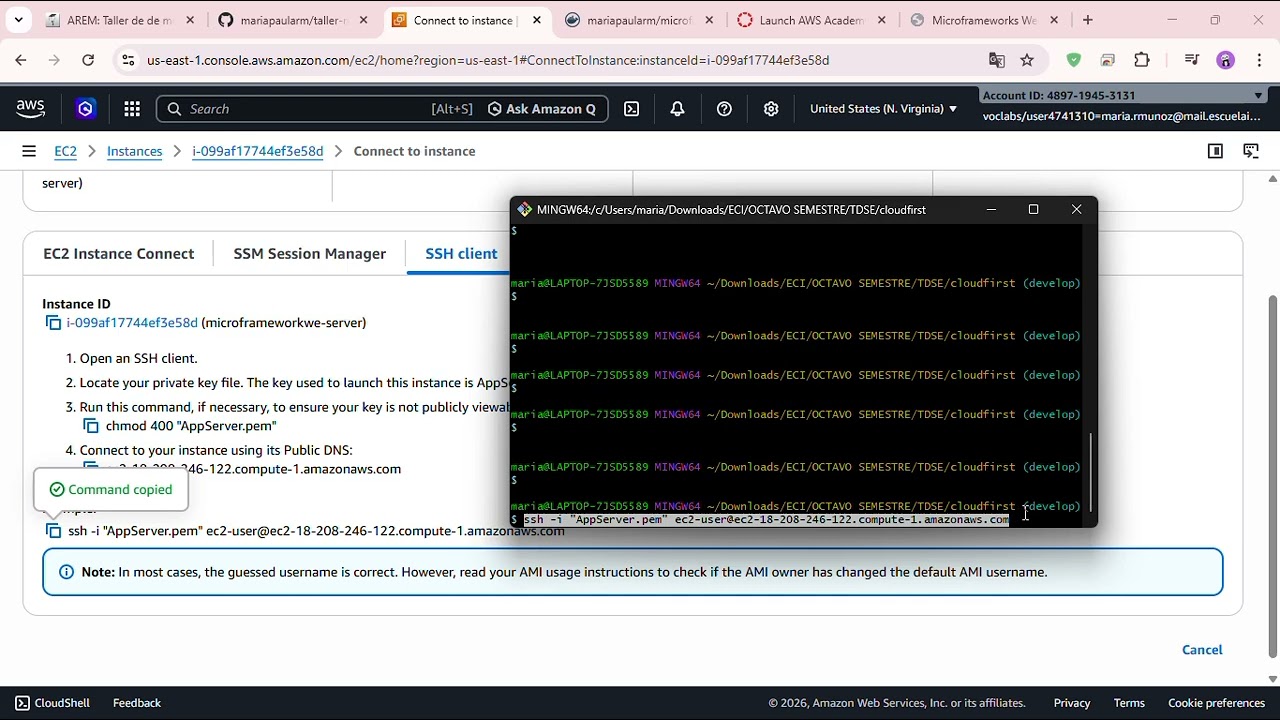Open breadcrumb link i-099af17744ef3e58d
Screen dimensions: 1280x720
click(x=257, y=151)
